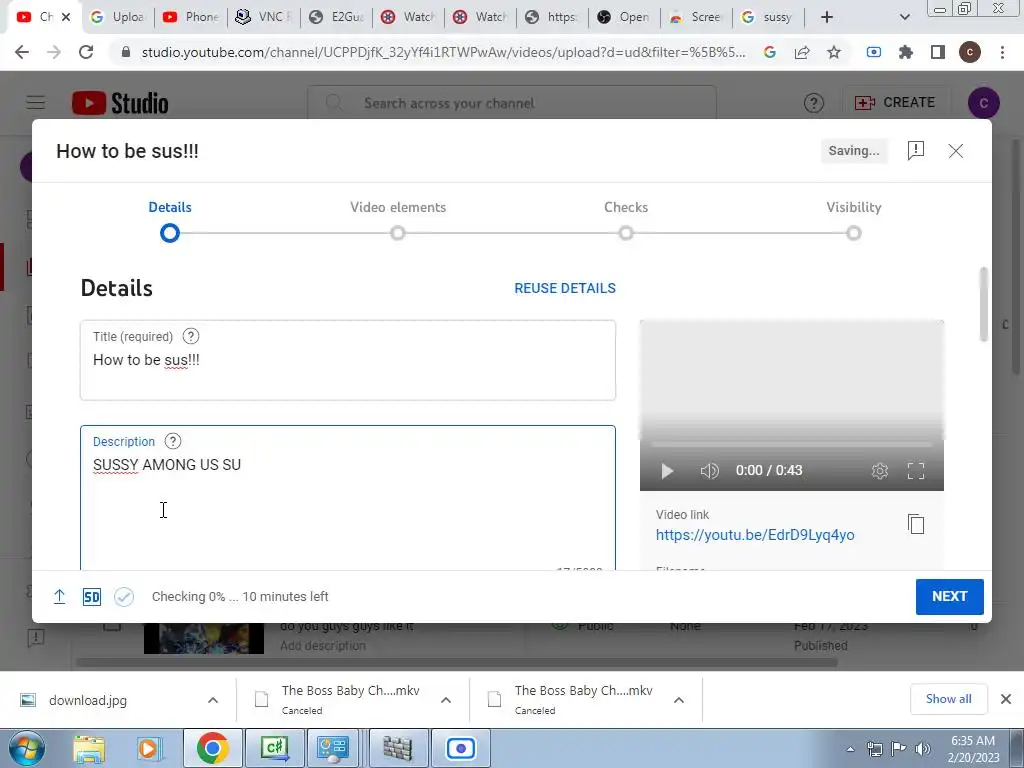Click the horizontal scrollbar under video list

pyautogui.click(x=457, y=662)
